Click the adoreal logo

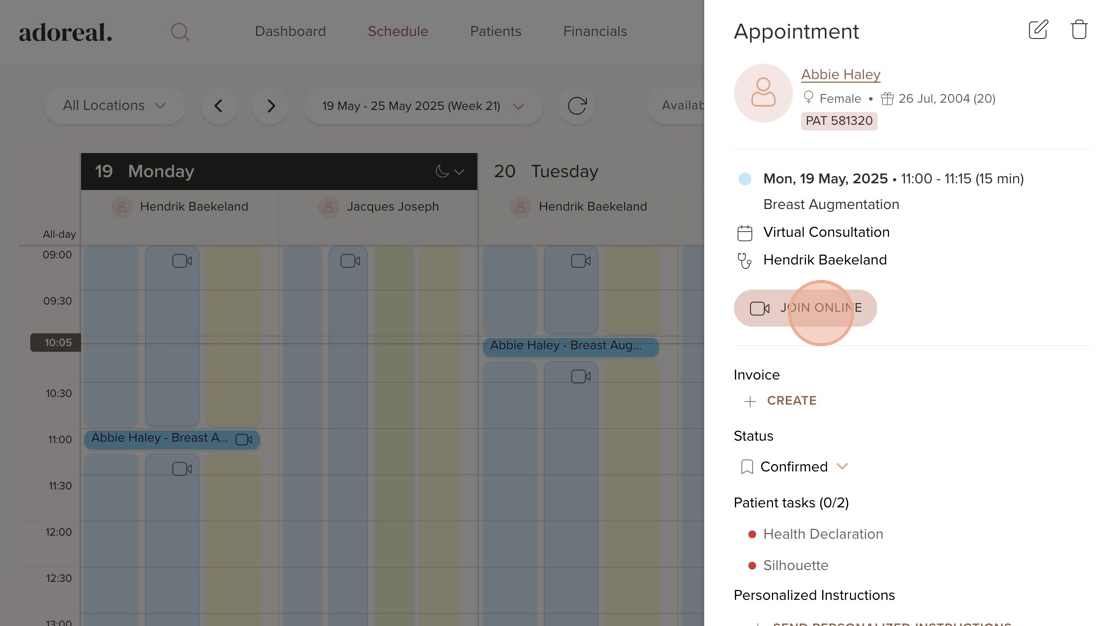click(x=65, y=32)
